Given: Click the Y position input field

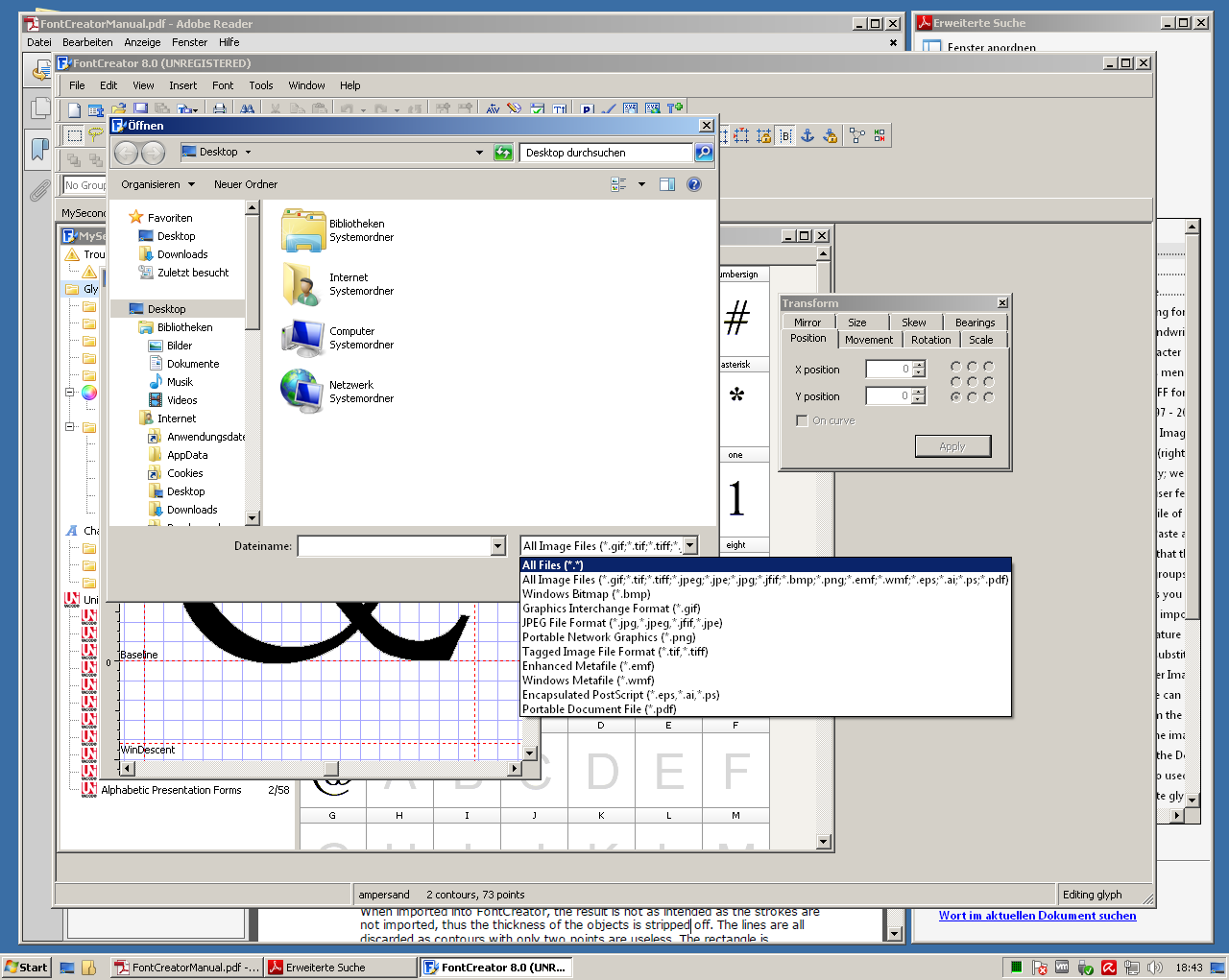Looking at the screenshot, I should 888,395.
